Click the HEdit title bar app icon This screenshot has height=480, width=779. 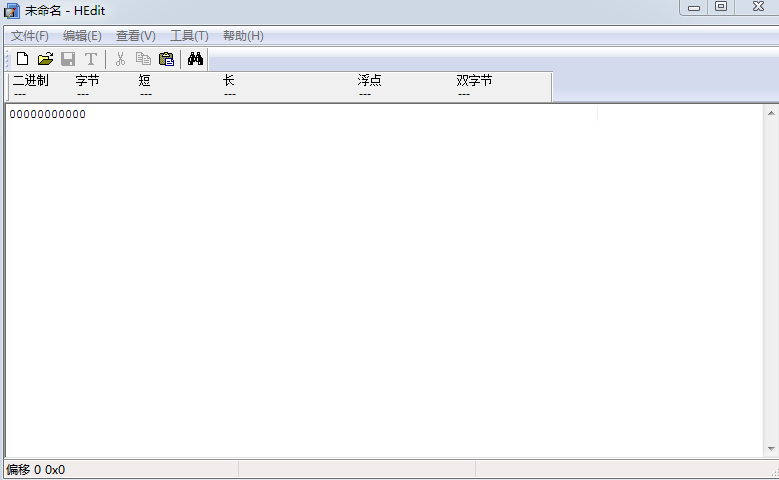[12, 9]
